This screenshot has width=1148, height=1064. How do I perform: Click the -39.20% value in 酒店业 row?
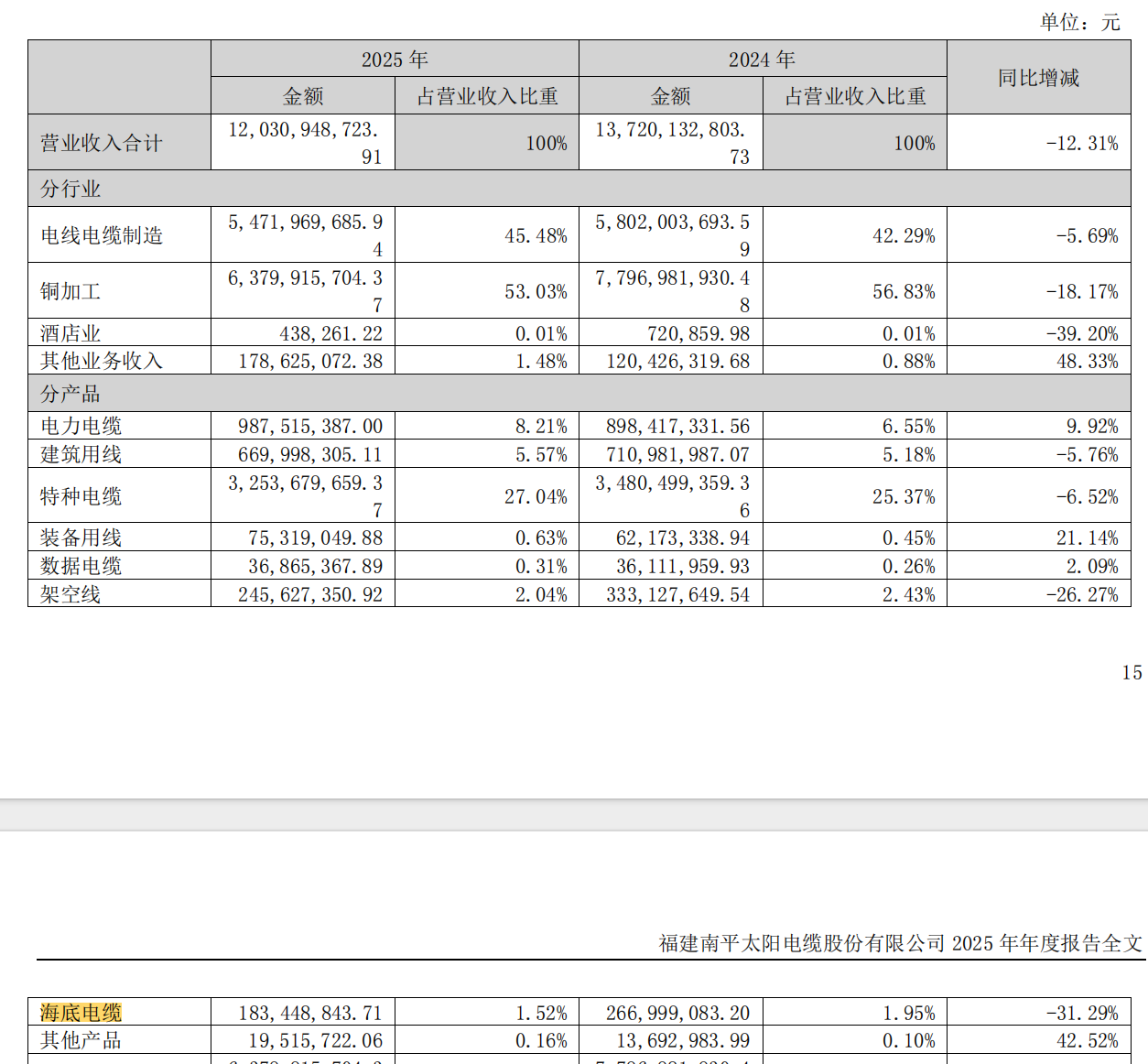(x=1081, y=333)
